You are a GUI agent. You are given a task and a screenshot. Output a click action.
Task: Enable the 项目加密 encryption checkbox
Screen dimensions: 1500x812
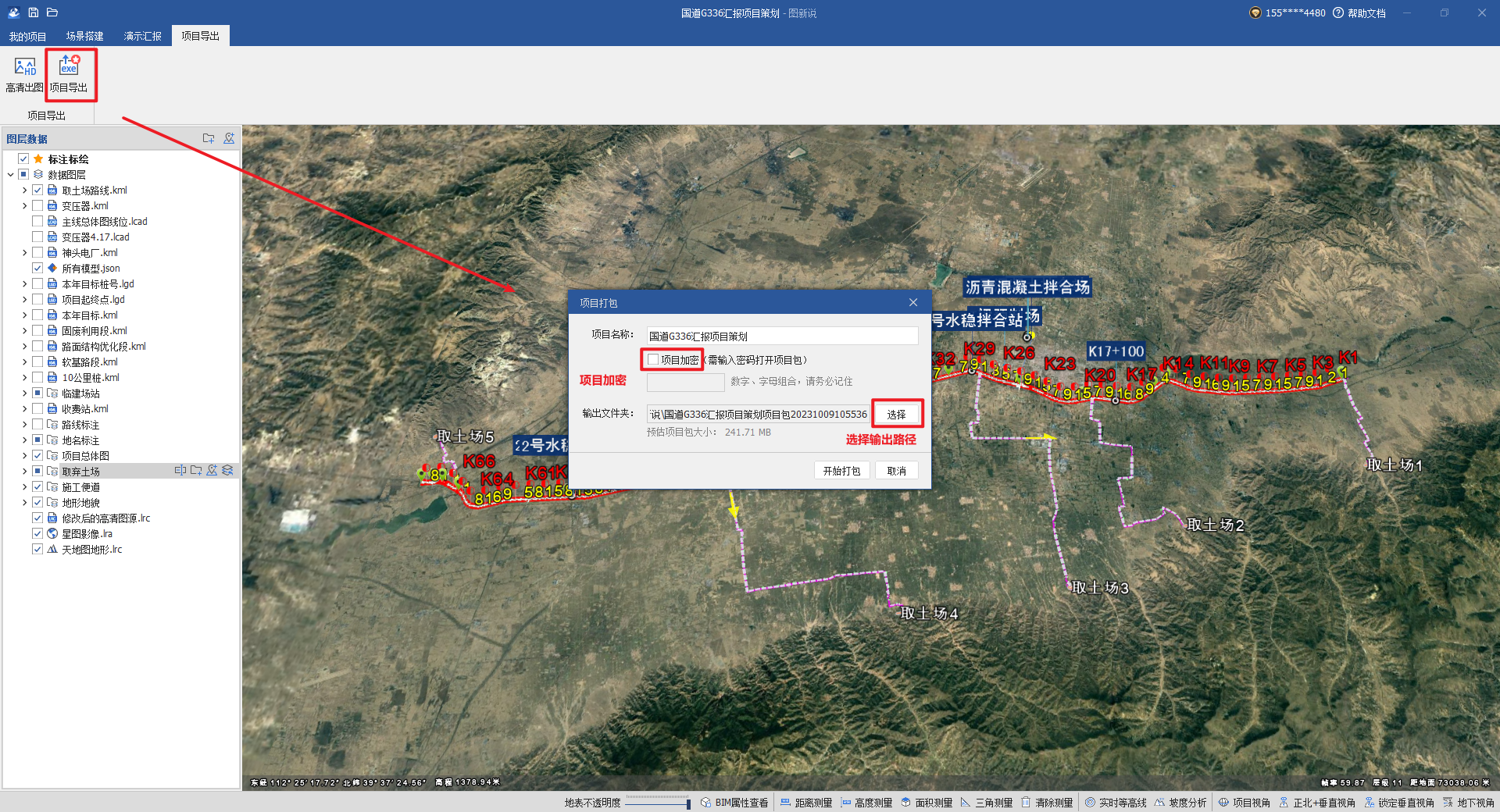653,360
